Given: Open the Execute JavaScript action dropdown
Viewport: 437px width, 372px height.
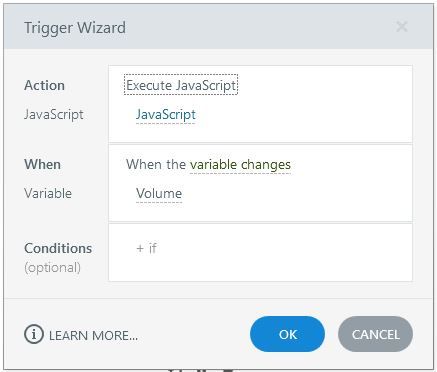Looking at the screenshot, I should click(x=181, y=85).
